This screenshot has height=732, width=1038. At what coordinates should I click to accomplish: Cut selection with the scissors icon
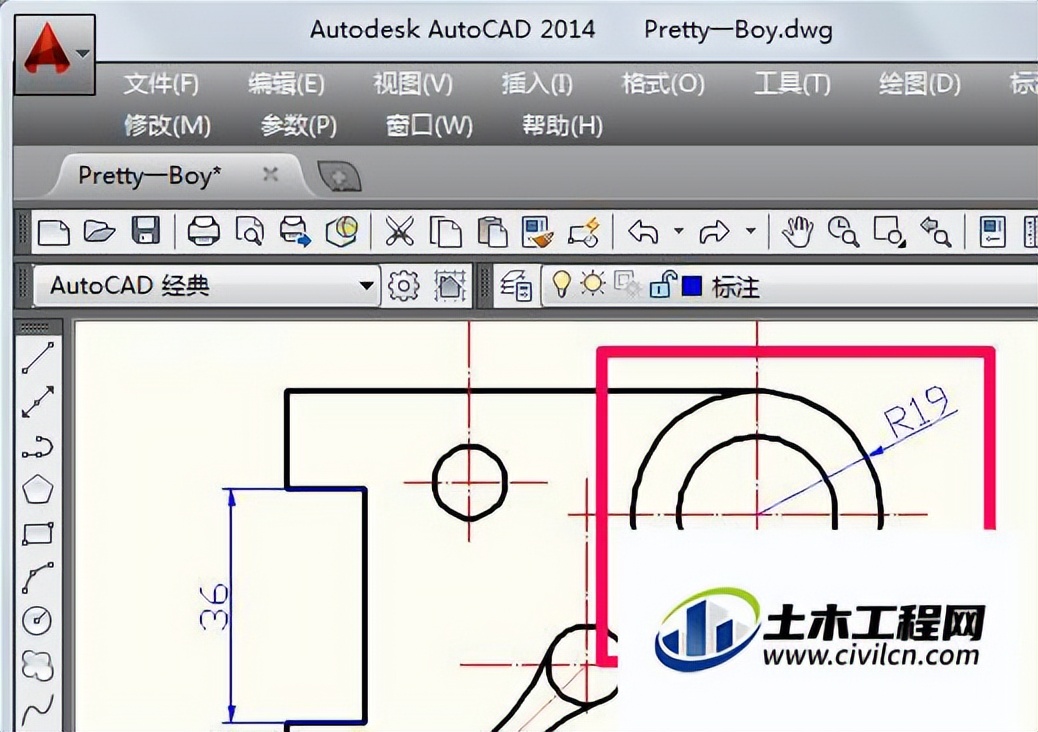pyautogui.click(x=399, y=232)
